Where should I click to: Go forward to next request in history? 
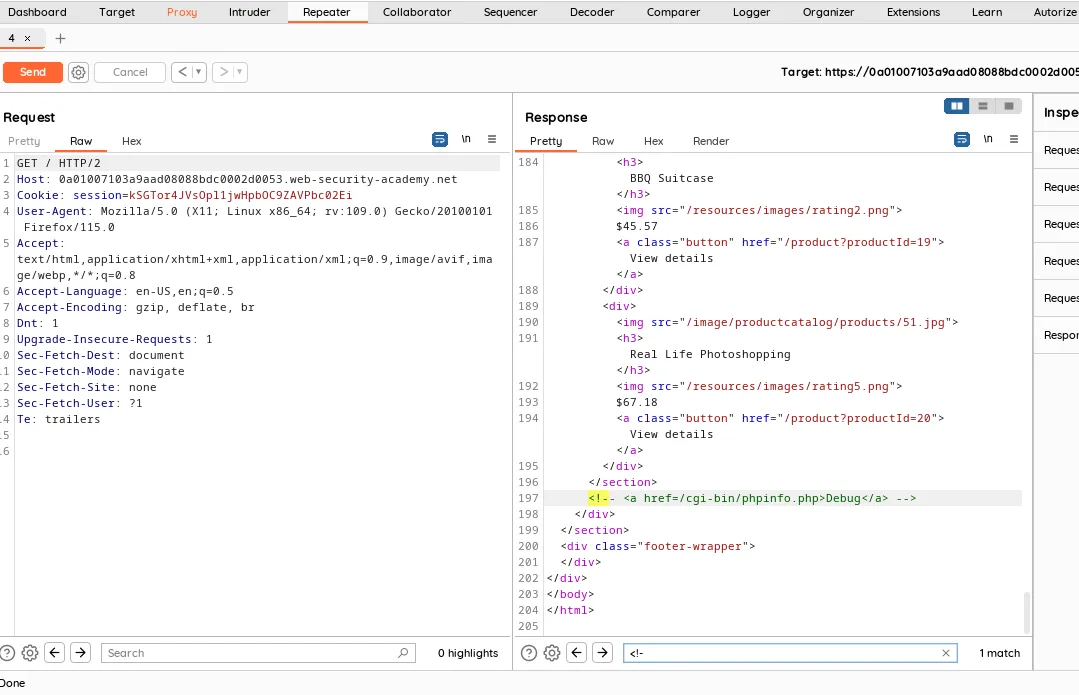(x=224, y=72)
